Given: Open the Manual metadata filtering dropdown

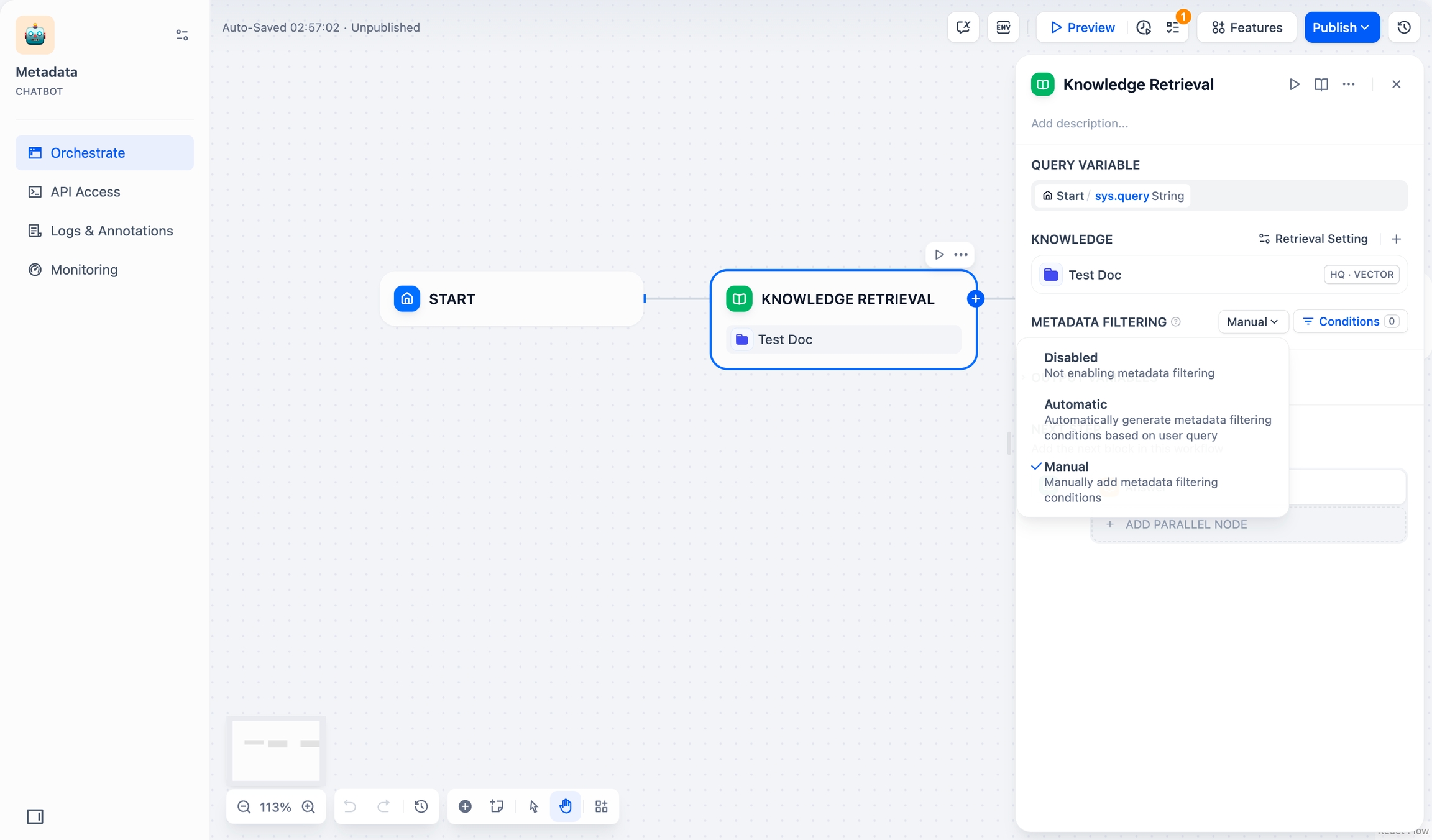Looking at the screenshot, I should pos(1252,321).
